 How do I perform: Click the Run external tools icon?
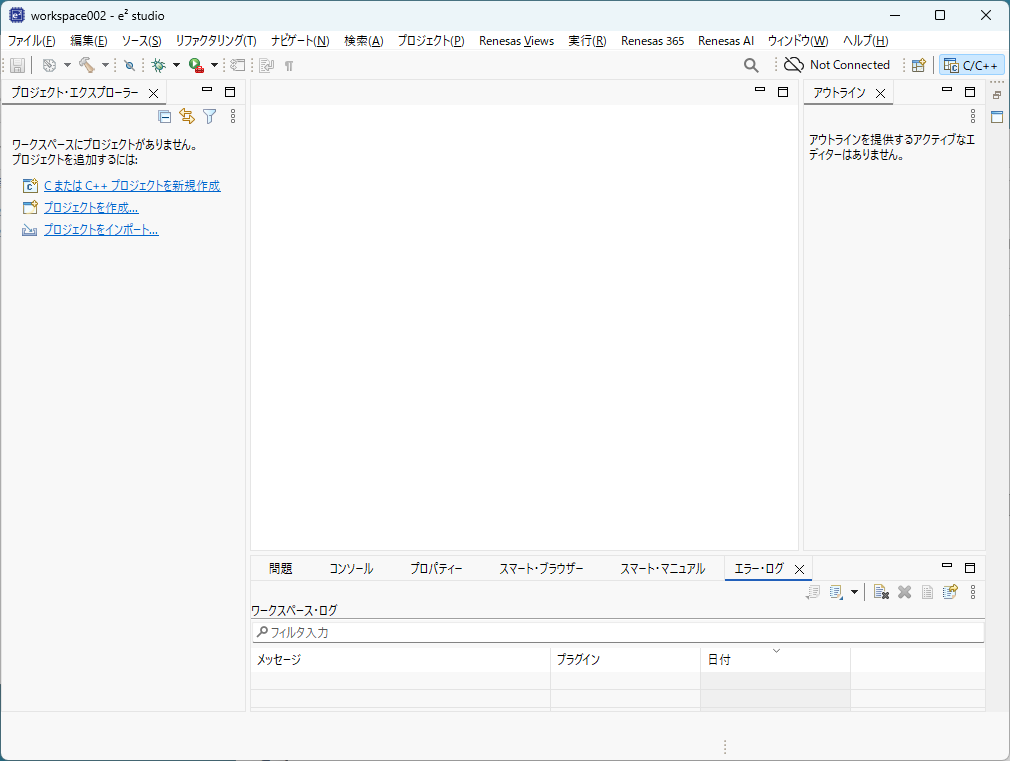196,65
